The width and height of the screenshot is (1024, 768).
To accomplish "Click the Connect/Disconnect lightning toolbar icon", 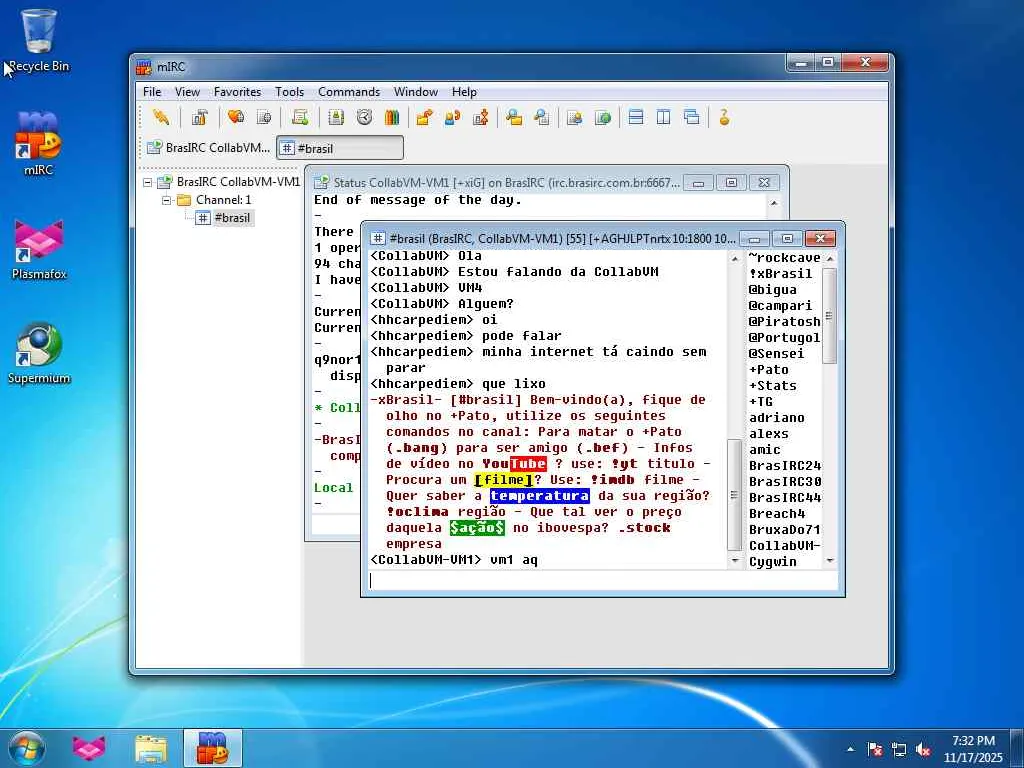I will pos(161,118).
